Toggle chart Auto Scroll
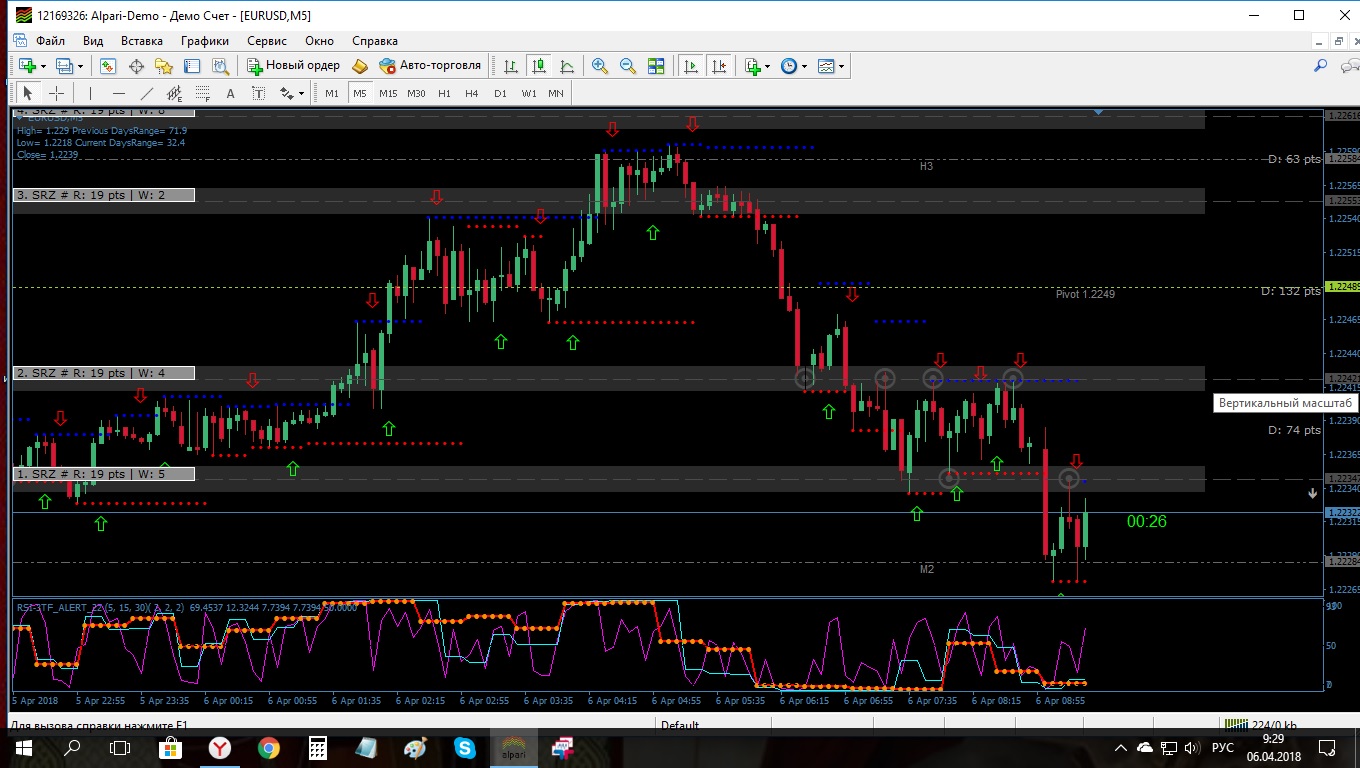The height and width of the screenshot is (768, 1360). (x=690, y=66)
